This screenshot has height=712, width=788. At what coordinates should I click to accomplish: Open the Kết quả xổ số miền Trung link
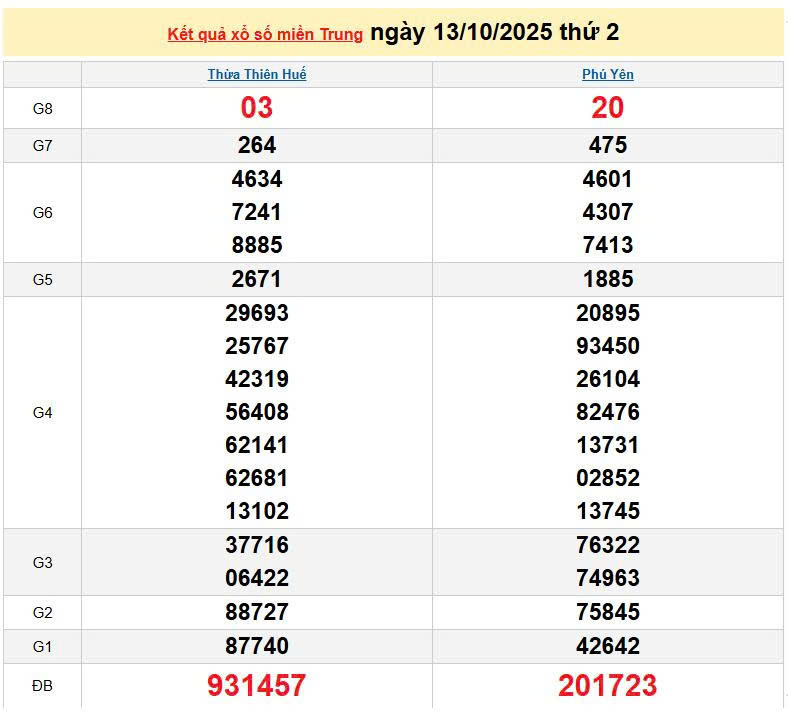(x=265, y=35)
